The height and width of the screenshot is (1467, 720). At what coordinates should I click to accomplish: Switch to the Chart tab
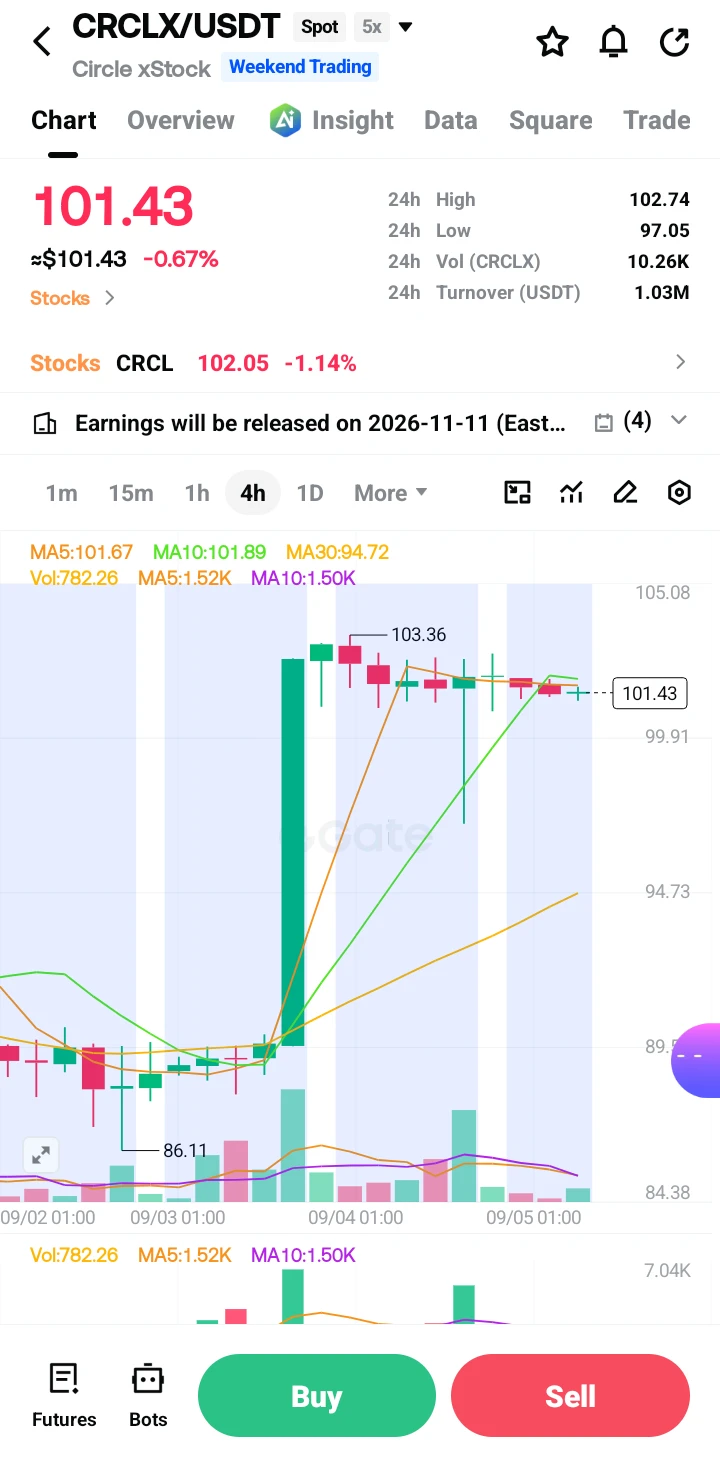point(64,120)
